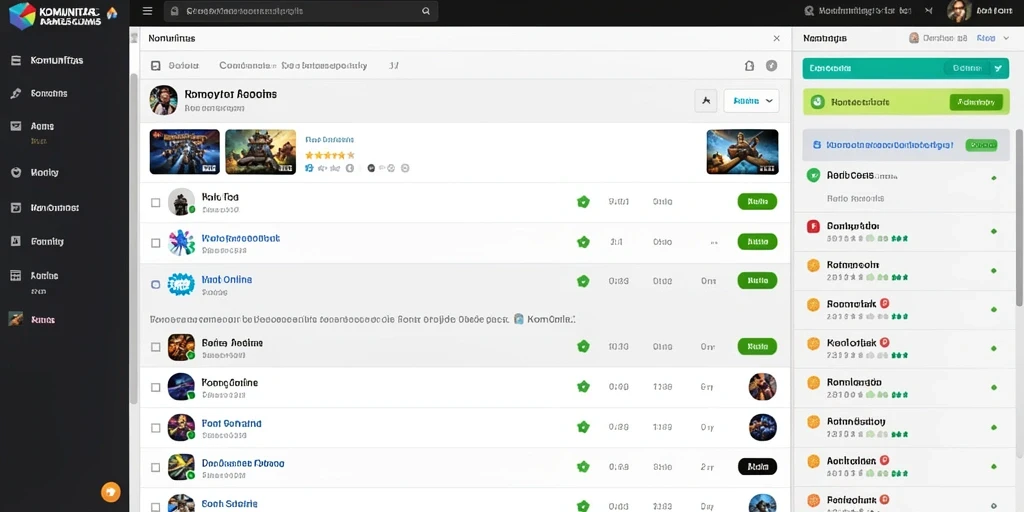1024x512 pixels.
Task: Click the table grid icon in the sidebar
Action: click(16, 276)
